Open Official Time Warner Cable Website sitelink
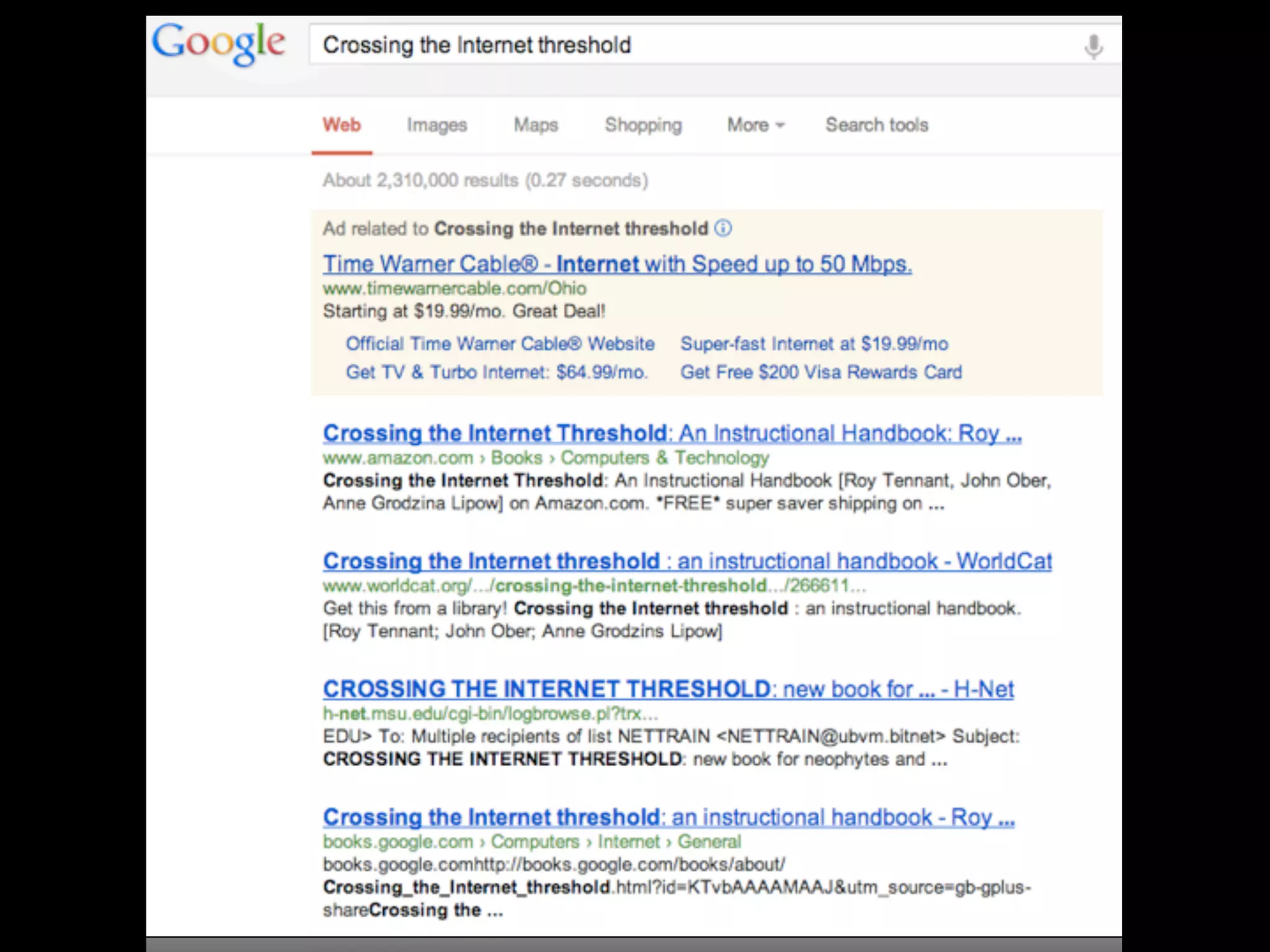The image size is (1270, 952). 500,344
